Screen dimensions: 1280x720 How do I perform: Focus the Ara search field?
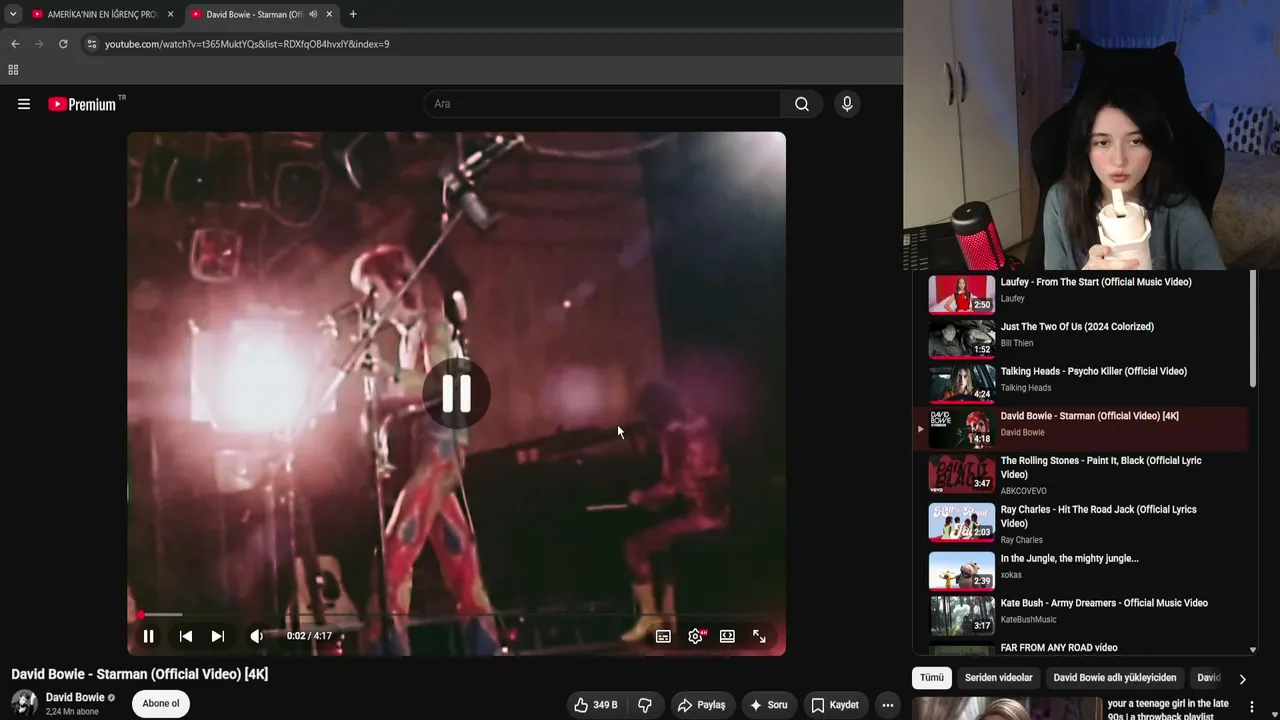coord(603,104)
